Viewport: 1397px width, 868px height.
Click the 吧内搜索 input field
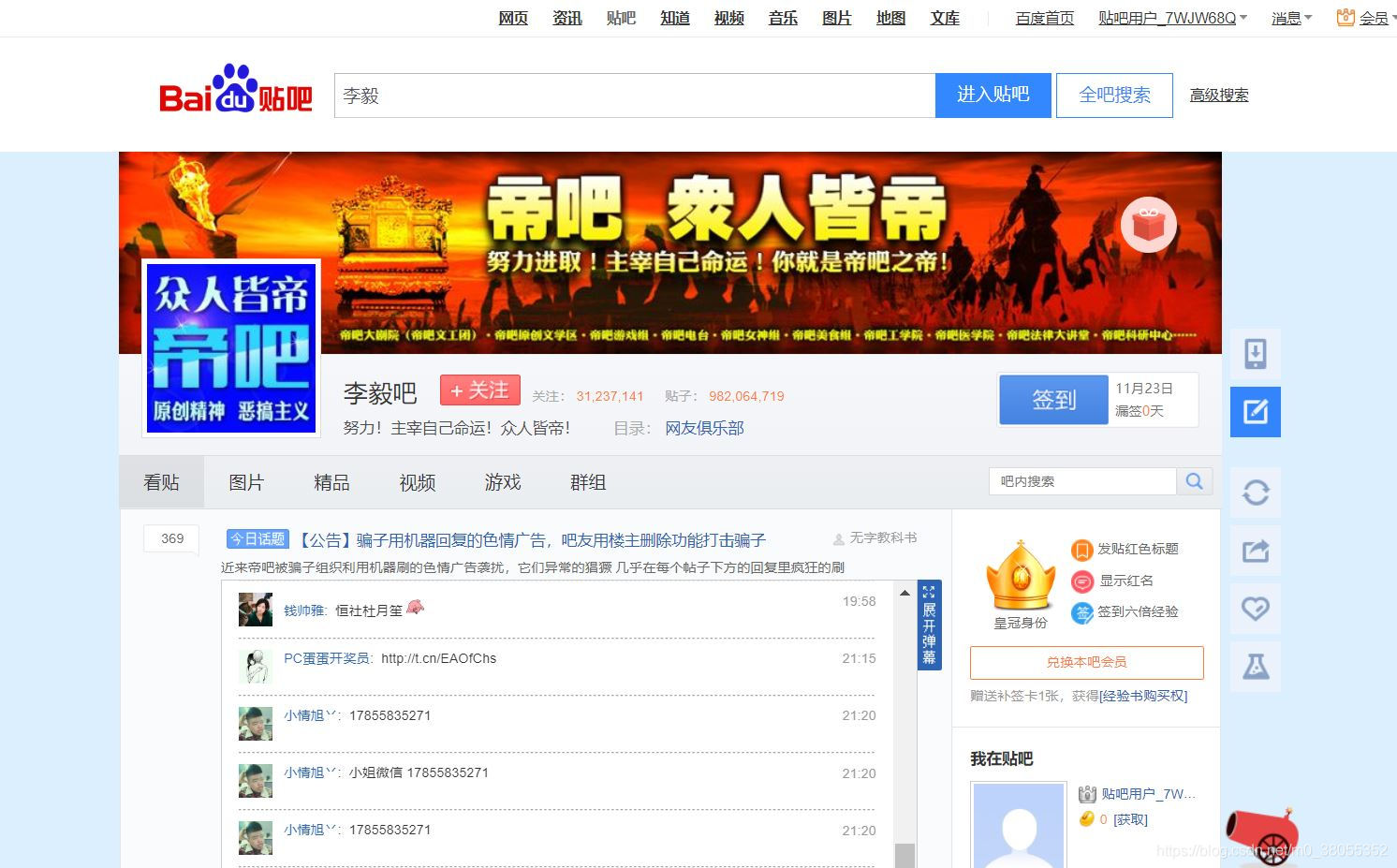[x=1082, y=481]
